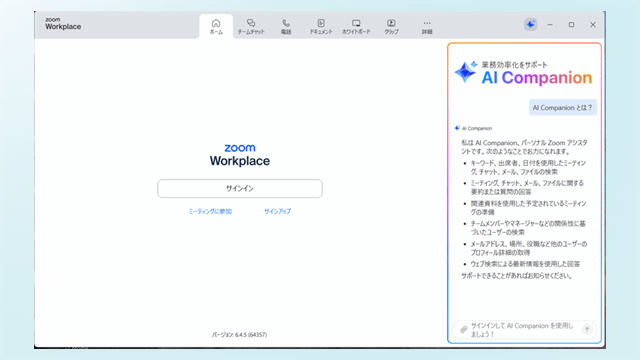Close the Zoom Workplace window
This screenshot has height=360, width=640.
(593, 25)
